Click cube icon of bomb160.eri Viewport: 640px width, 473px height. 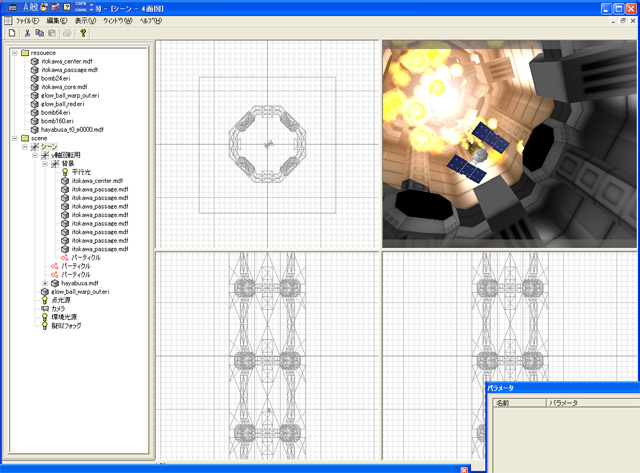tap(35, 121)
